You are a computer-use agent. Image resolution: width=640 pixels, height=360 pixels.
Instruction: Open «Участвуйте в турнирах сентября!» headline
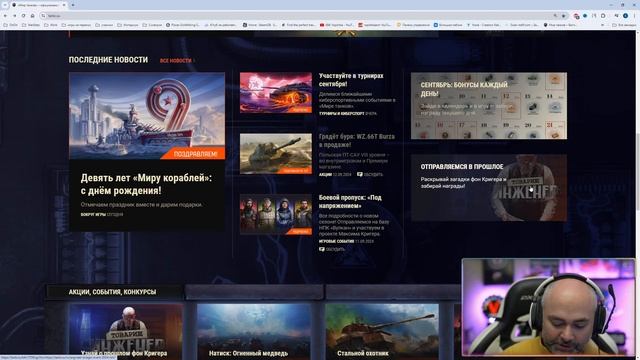pos(351,80)
